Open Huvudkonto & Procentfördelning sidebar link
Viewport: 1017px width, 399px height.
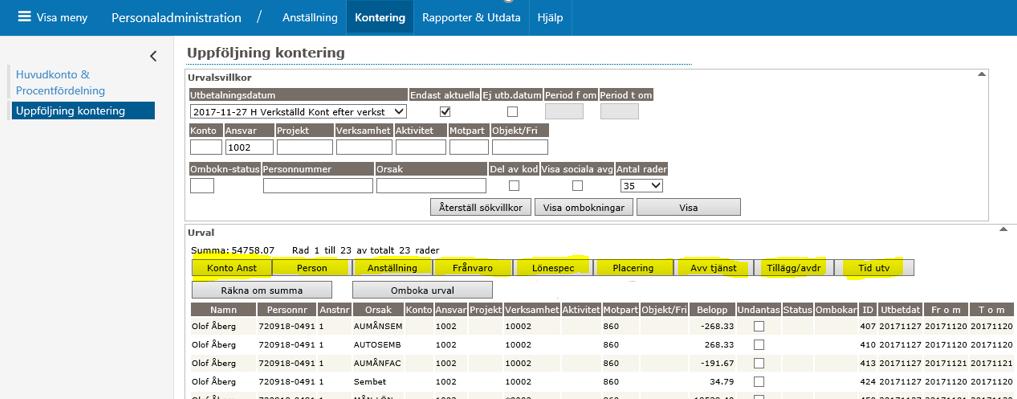(x=60, y=83)
